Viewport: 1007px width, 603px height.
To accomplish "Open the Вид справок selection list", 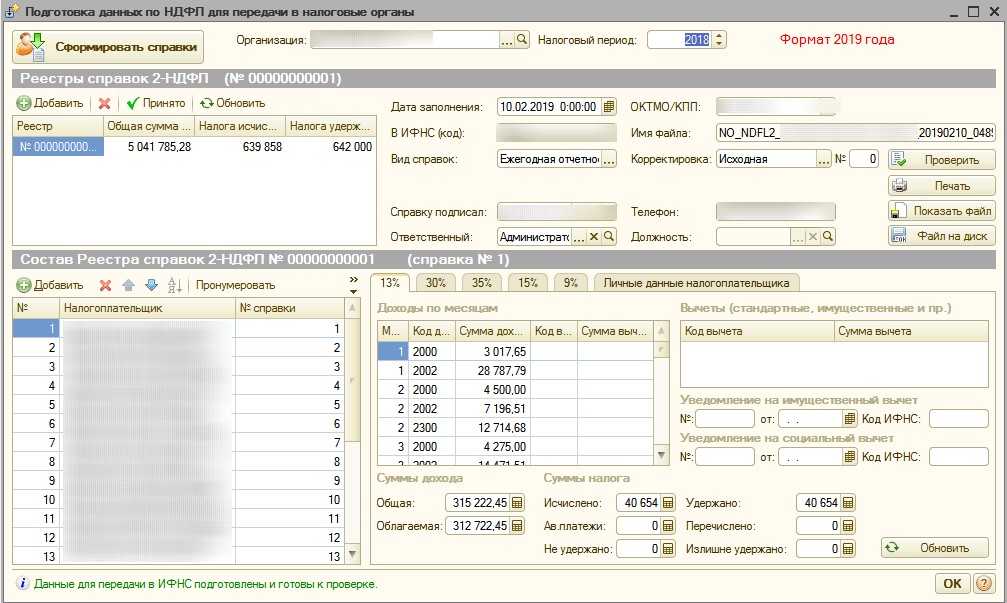I will (608, 159).
